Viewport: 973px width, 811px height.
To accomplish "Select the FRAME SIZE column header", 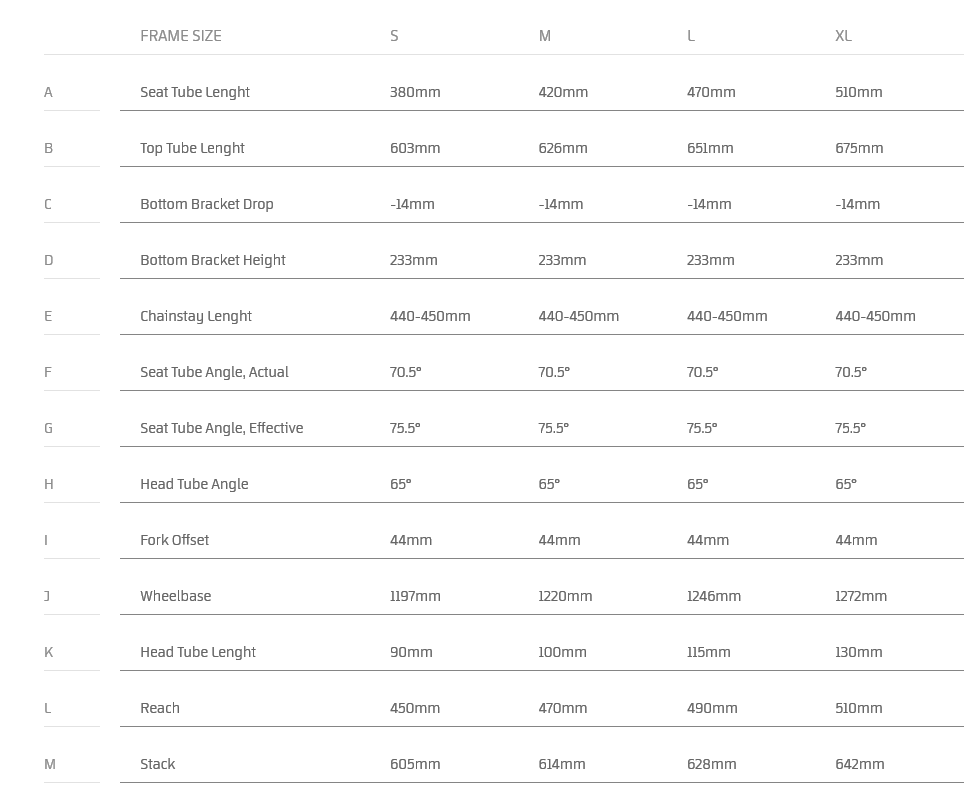I will (181, 36).
